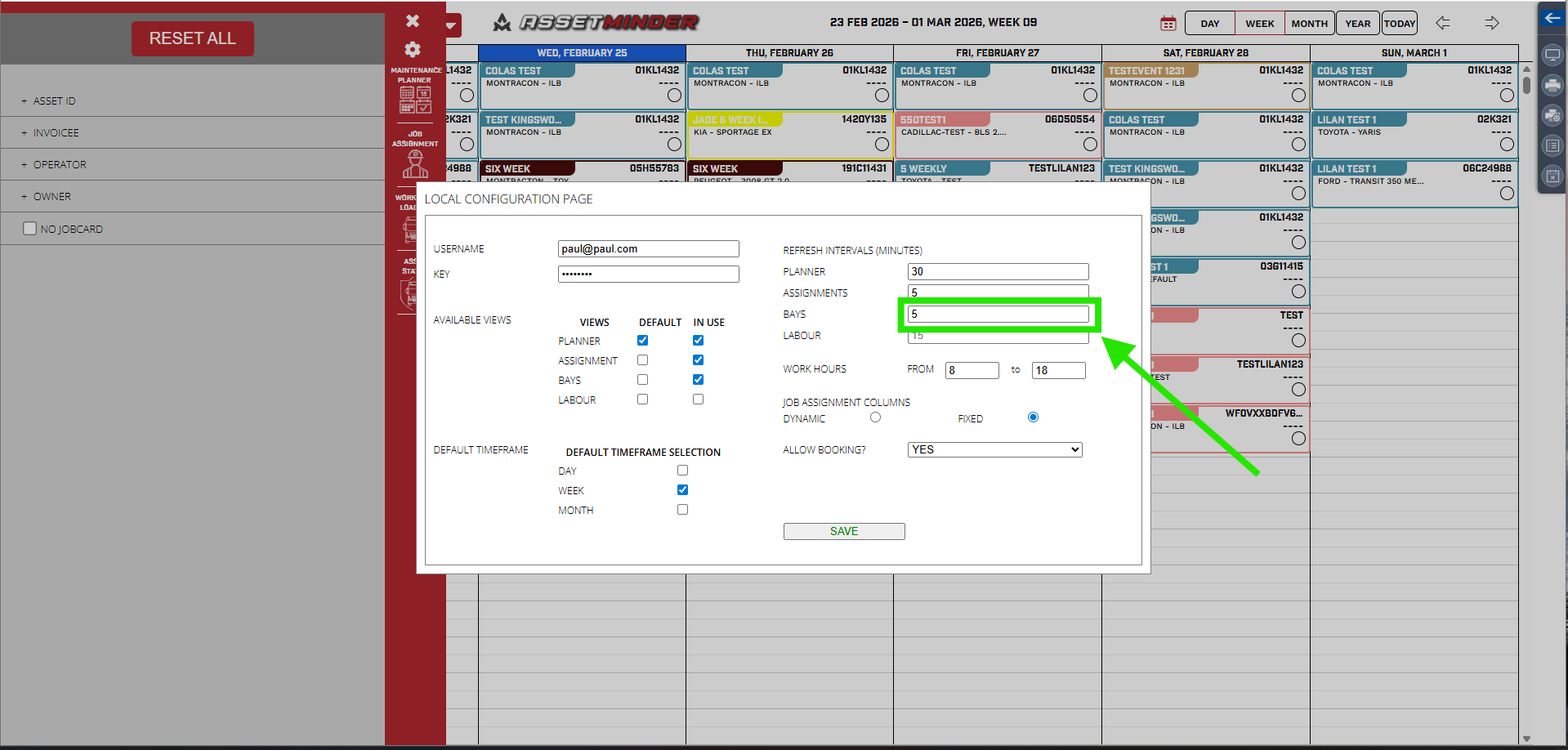Tick the No Jobcard checkbox
The image size is (1568, 750).
point(30,229)
